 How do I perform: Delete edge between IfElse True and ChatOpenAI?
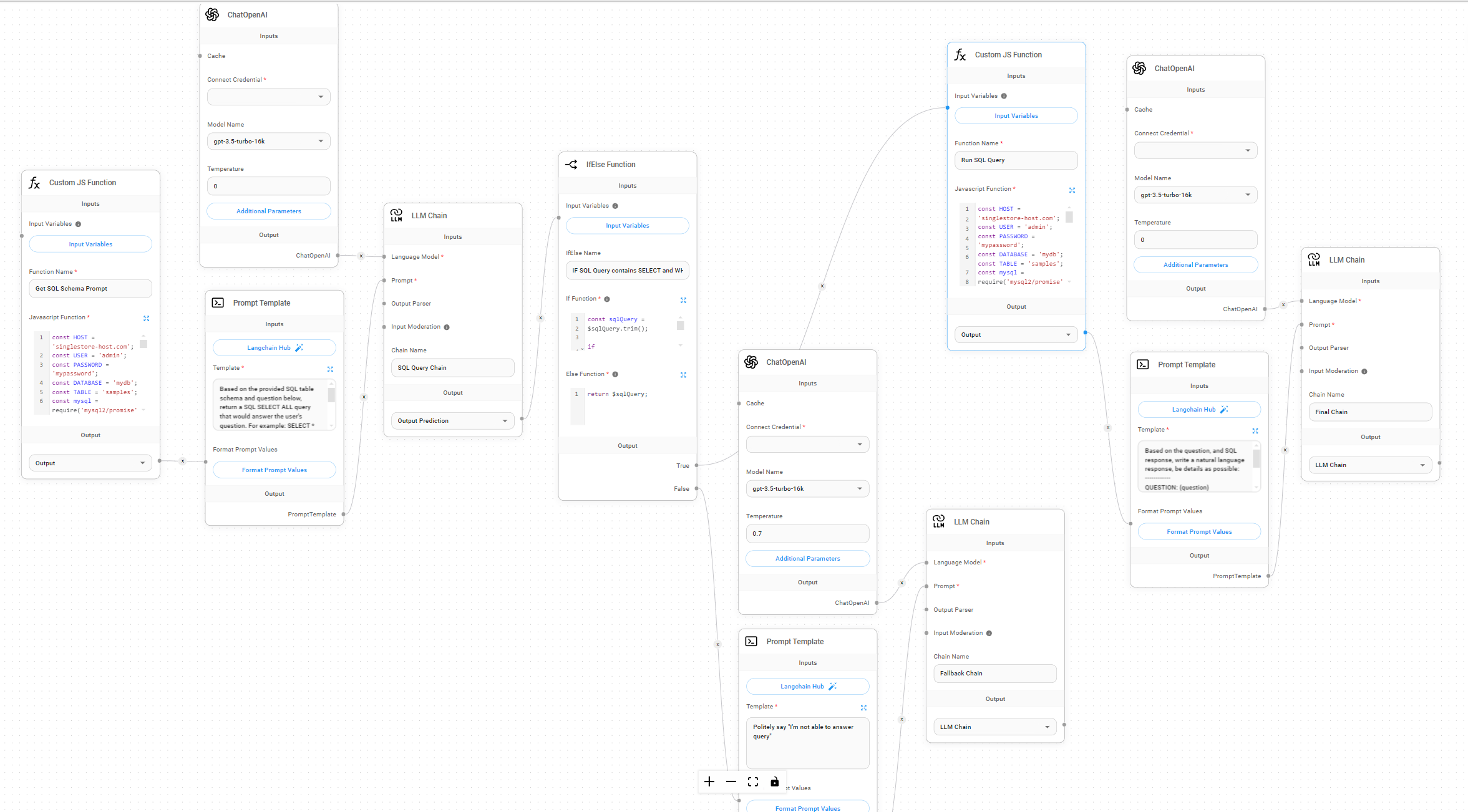pos(822,286)
